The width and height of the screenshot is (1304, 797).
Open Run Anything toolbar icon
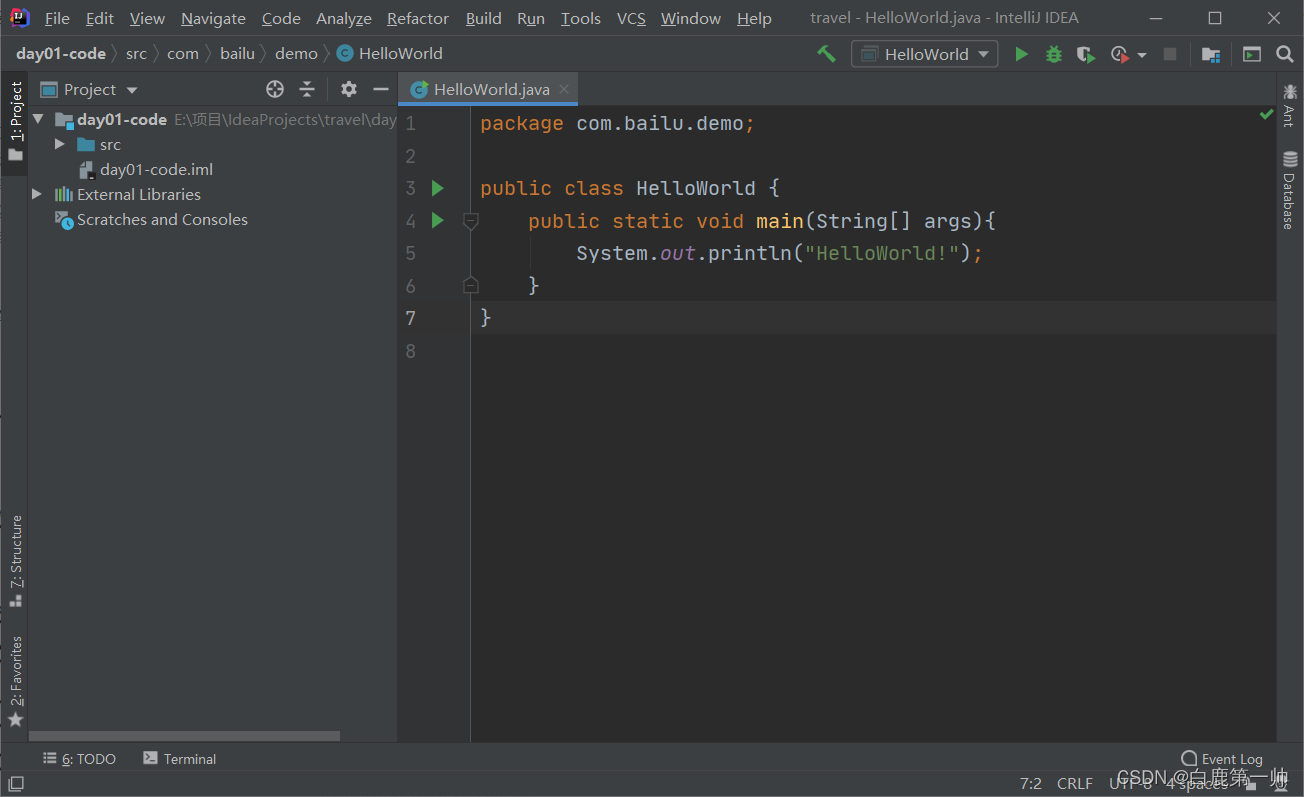coord(1252,54)
